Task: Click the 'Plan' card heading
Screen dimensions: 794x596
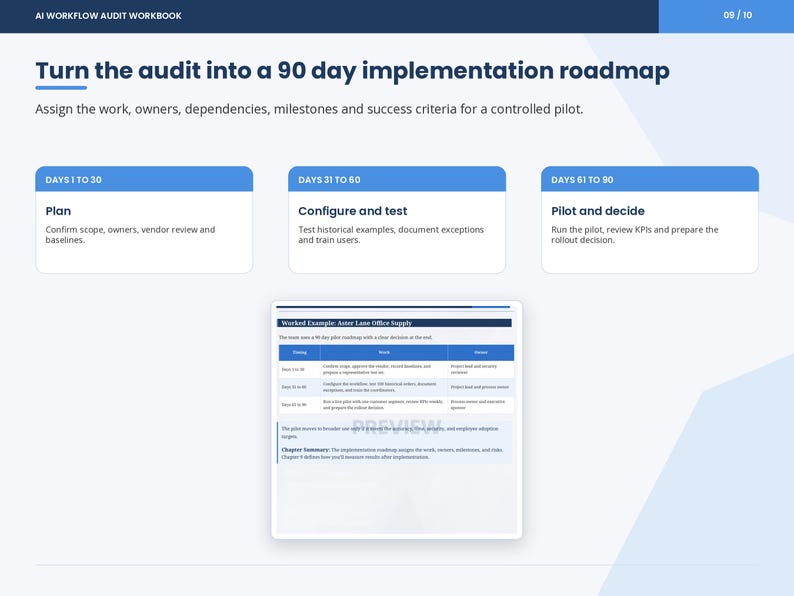Action: tap(58, 211)
